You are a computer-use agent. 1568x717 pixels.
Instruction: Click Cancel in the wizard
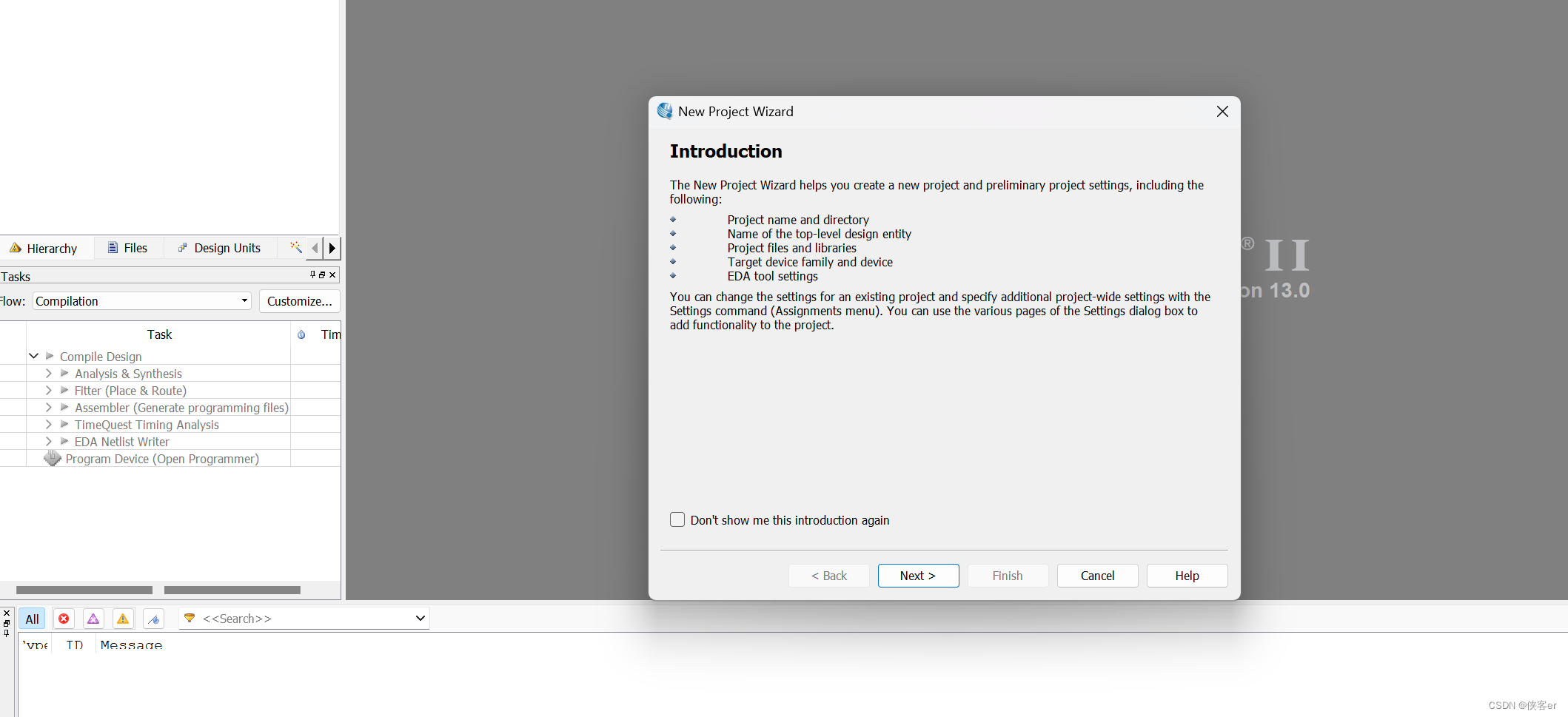click(1097, 576)
